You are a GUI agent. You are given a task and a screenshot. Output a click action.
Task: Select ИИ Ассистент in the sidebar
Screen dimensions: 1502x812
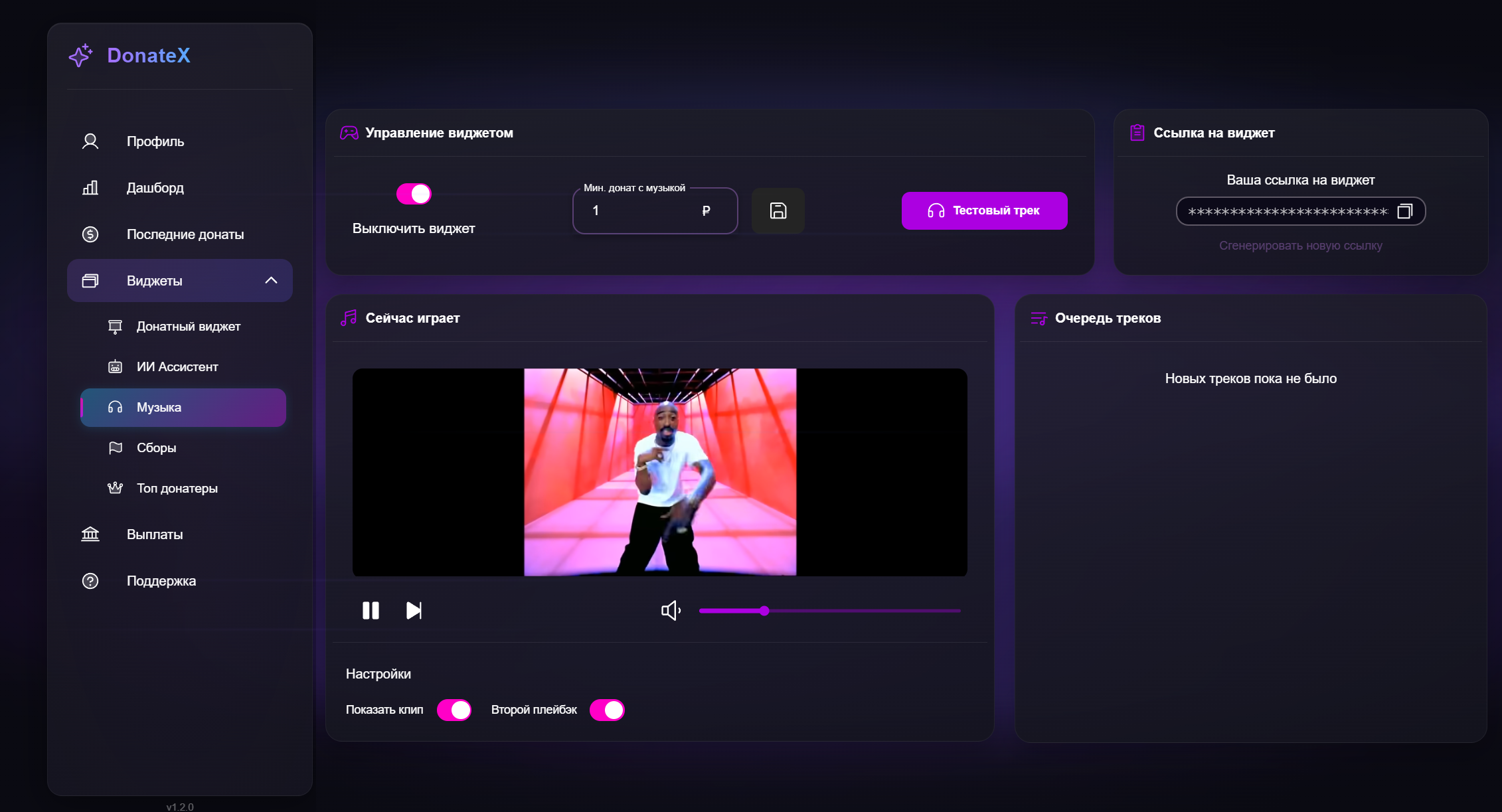click(183, 367)
